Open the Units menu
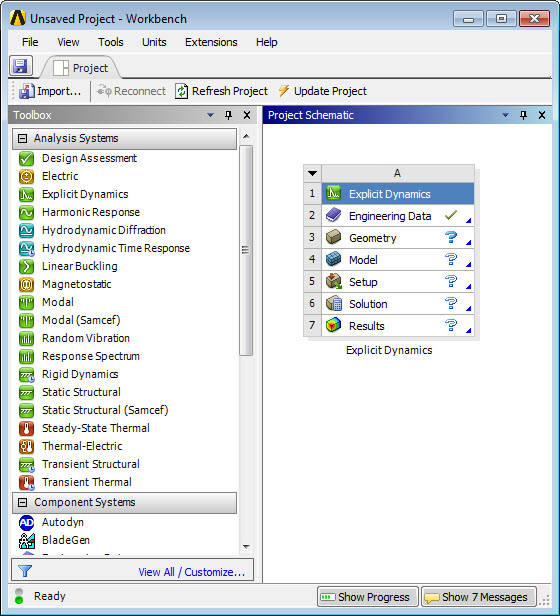The height and width of the screenshot is (616, 560). 154,42
